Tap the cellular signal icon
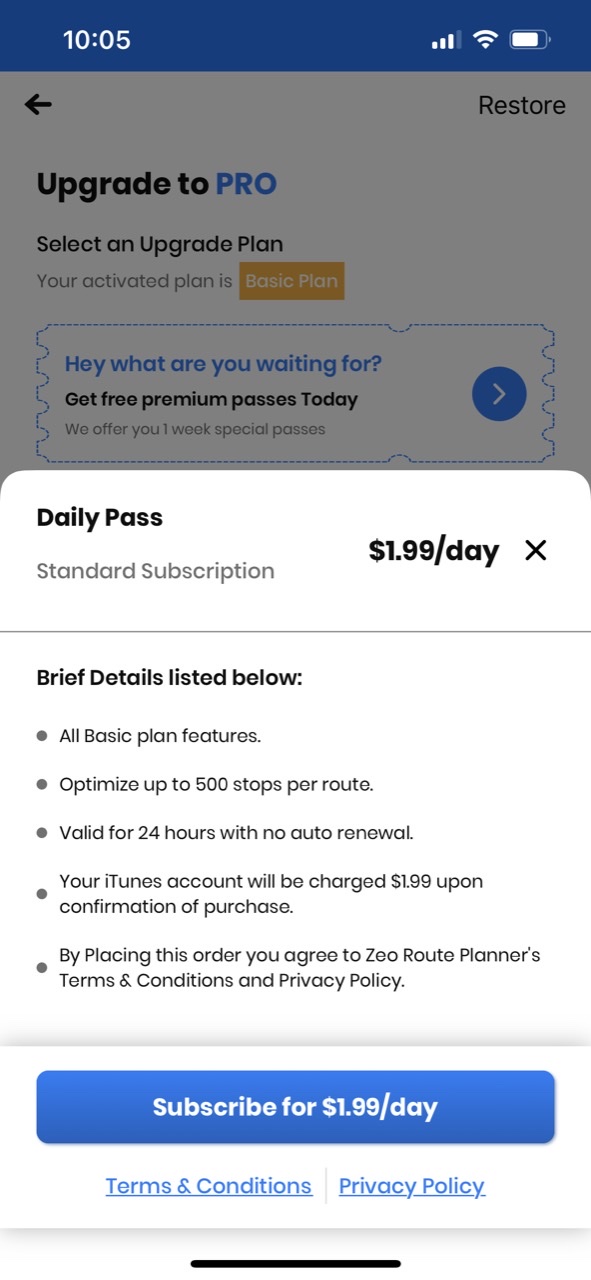 [446, 41]
